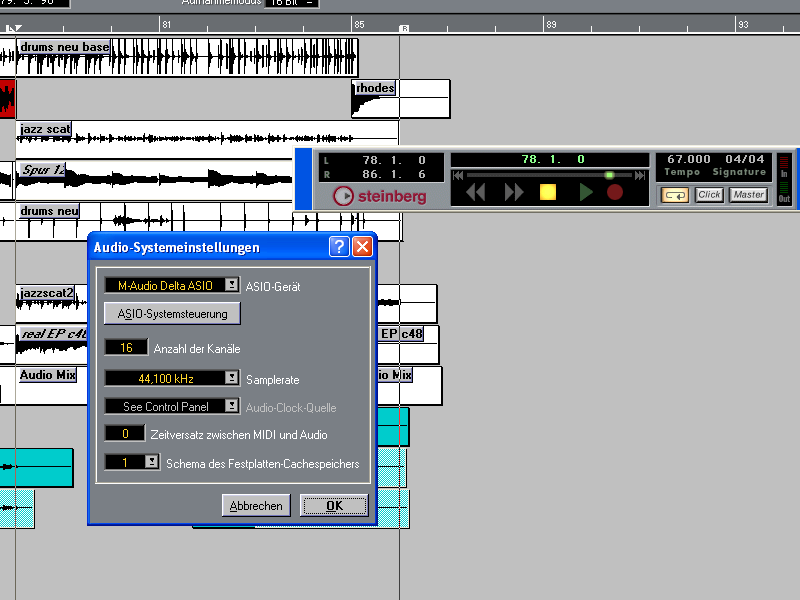Click the time signature 04/04
Image resolution: width=800 pixels, height=600 pixels.
745,160
